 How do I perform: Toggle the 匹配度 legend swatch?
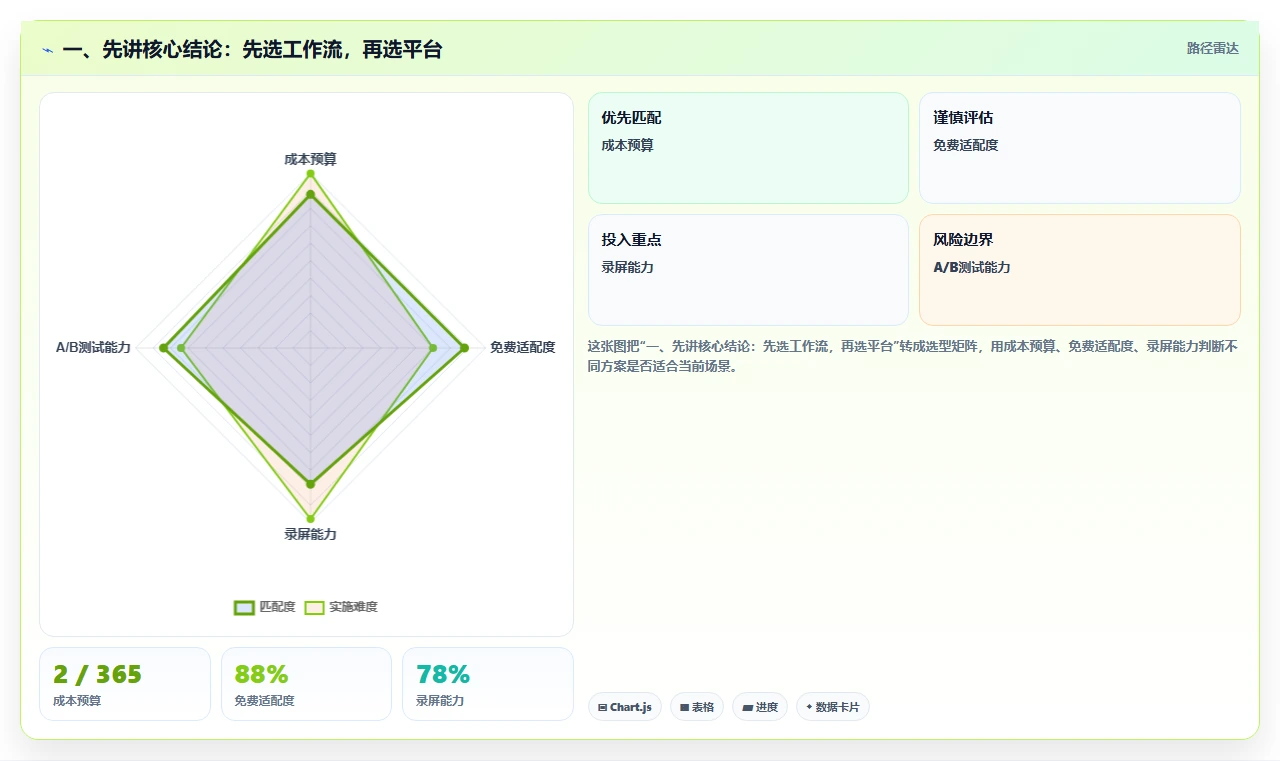244,607
